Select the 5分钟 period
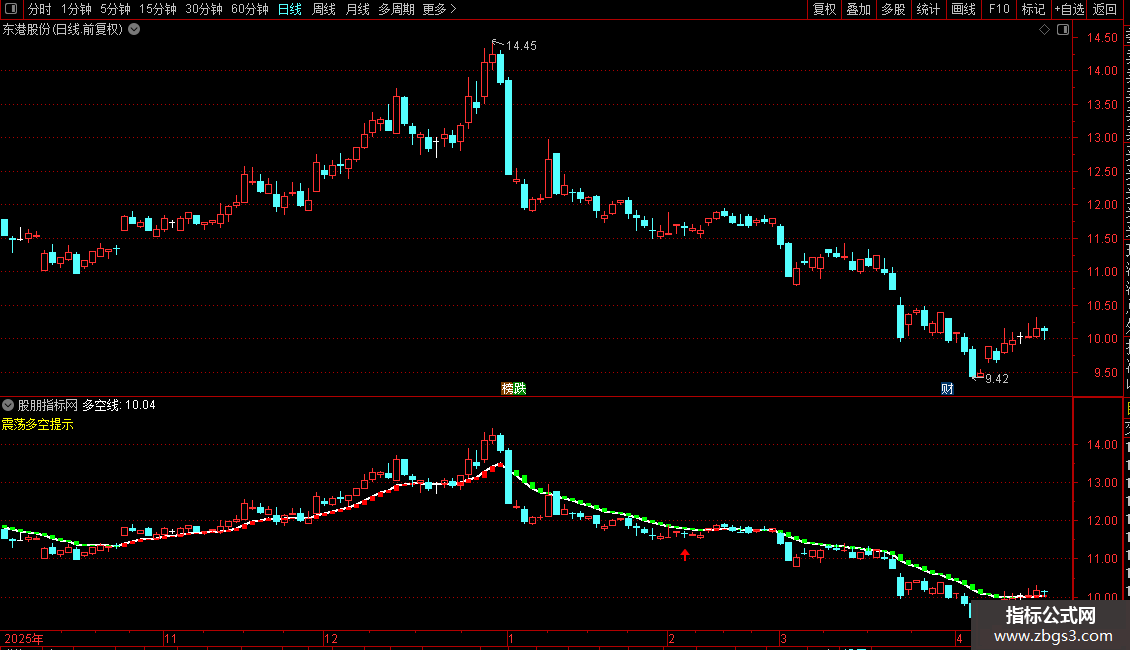1130x650 pixels. (x=115, y=9)
